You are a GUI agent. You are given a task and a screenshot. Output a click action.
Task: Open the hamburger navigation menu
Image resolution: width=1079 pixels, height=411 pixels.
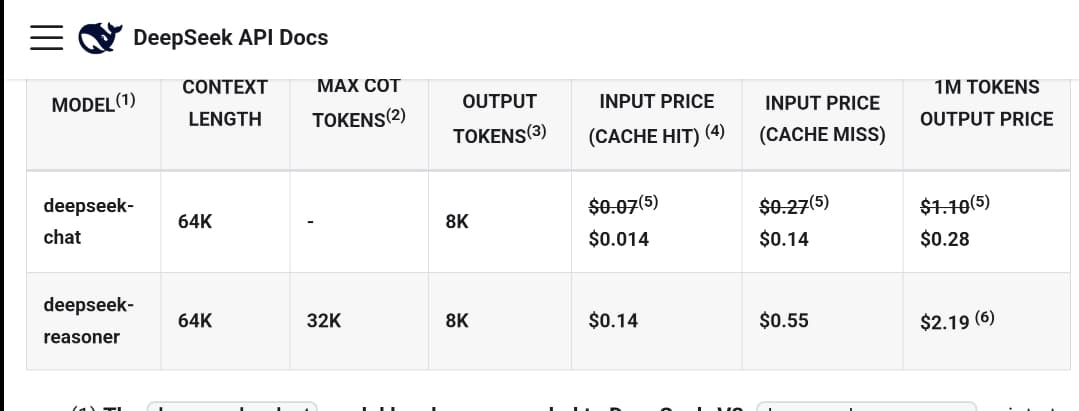pos(46,38)
